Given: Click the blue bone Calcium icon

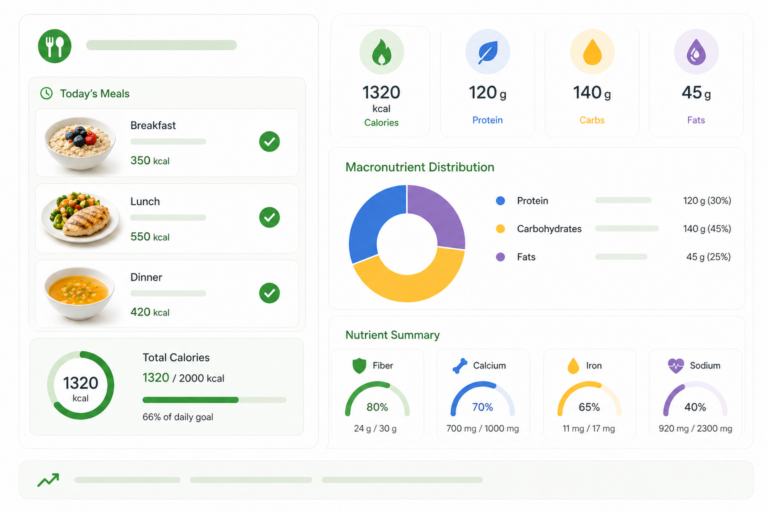Looking at the screenshot, I should pos(460,366).
